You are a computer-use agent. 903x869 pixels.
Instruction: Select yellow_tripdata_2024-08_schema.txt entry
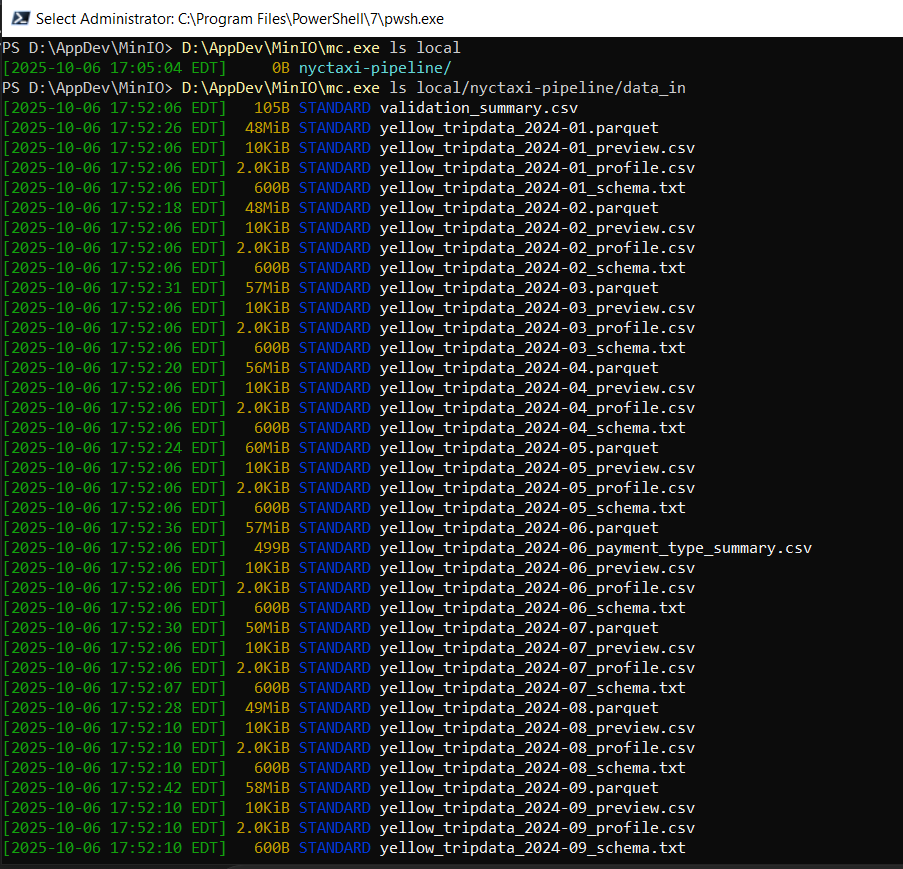533,768
